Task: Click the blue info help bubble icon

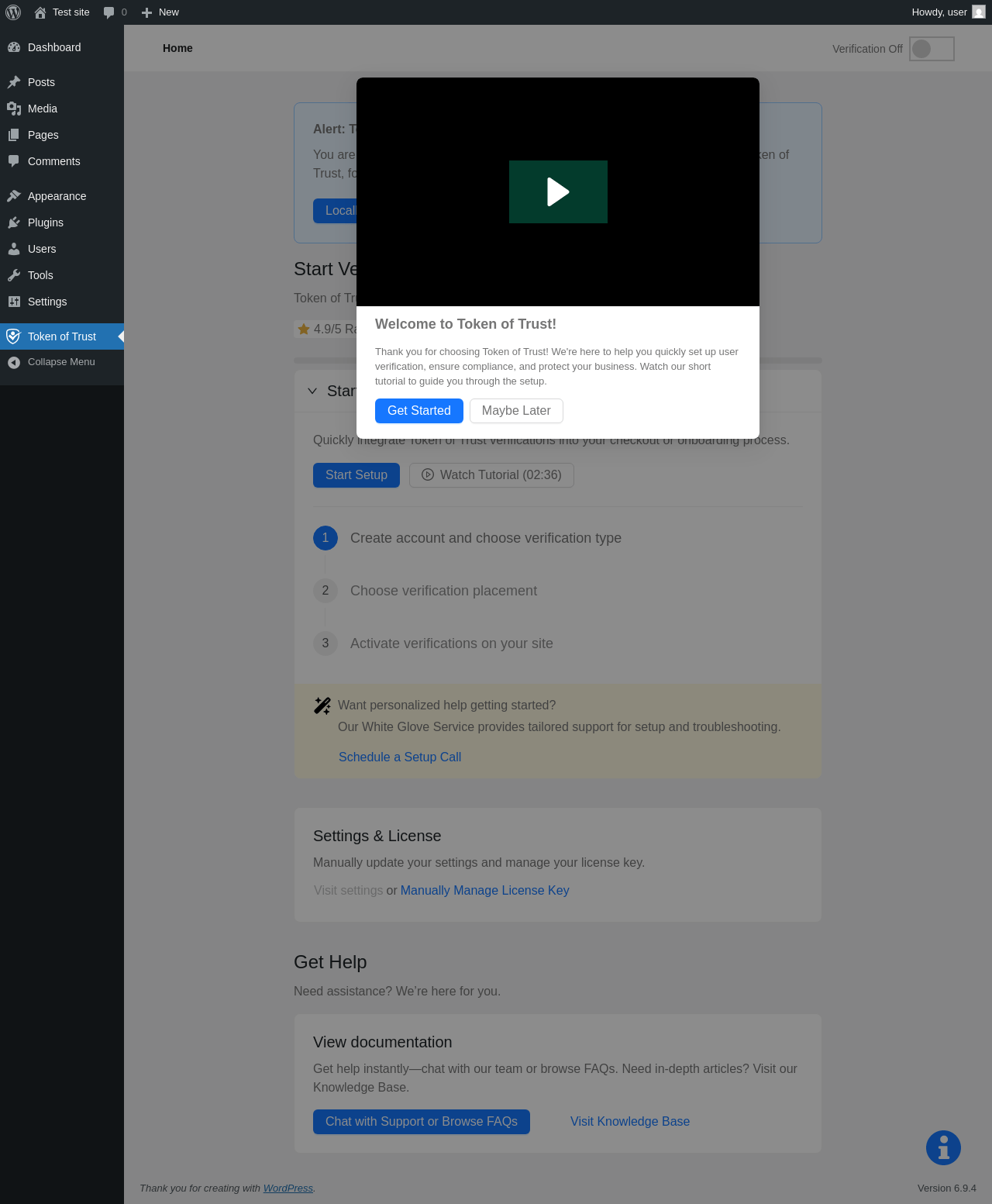Action: click(x=943, y=1147)
